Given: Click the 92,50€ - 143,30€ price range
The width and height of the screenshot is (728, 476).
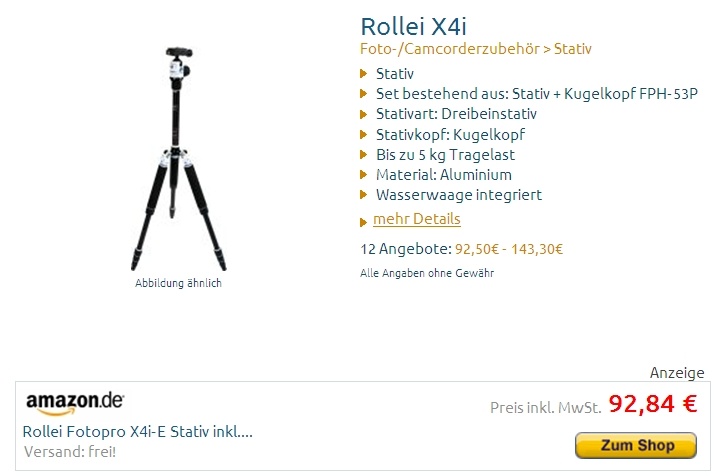Looking at the screenshot, I should pos(509,249).
